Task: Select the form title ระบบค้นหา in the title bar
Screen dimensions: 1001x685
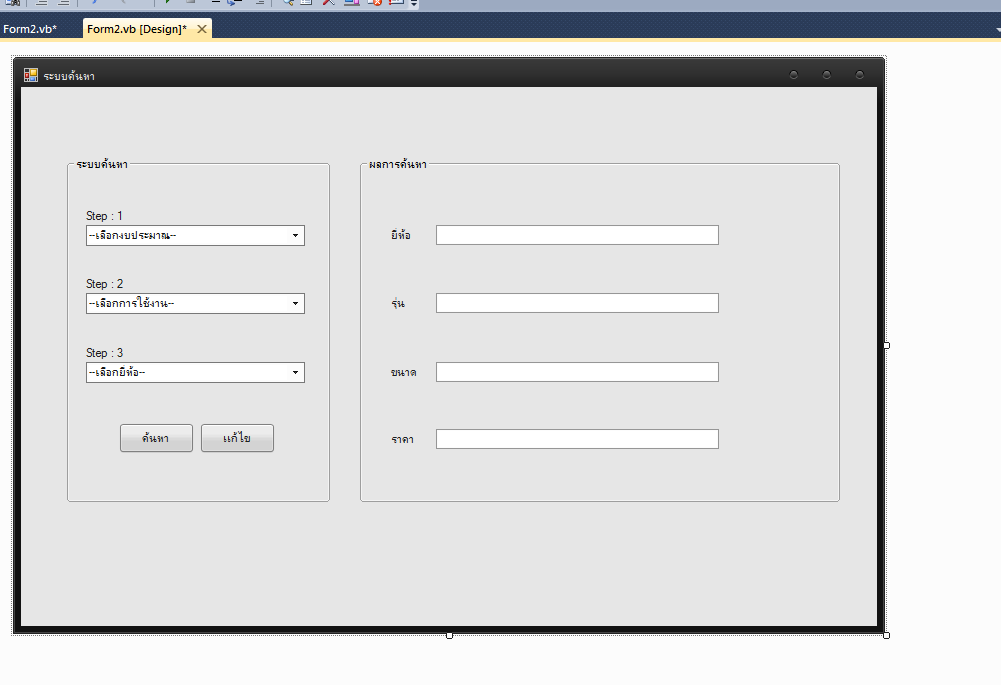Action: coord(69,76)
